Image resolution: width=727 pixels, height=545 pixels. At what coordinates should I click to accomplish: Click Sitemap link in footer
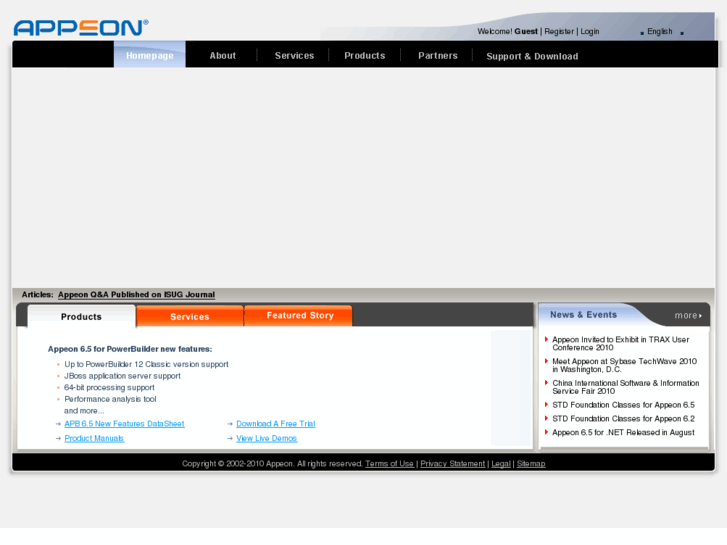[x=531, y=463]
